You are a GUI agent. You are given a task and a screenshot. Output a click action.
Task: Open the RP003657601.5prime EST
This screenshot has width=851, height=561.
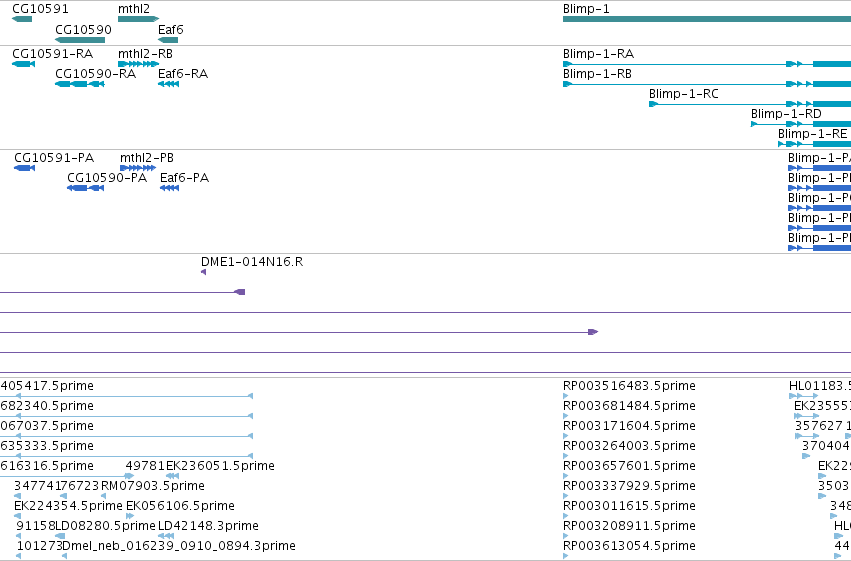click(x=566, y=476)
